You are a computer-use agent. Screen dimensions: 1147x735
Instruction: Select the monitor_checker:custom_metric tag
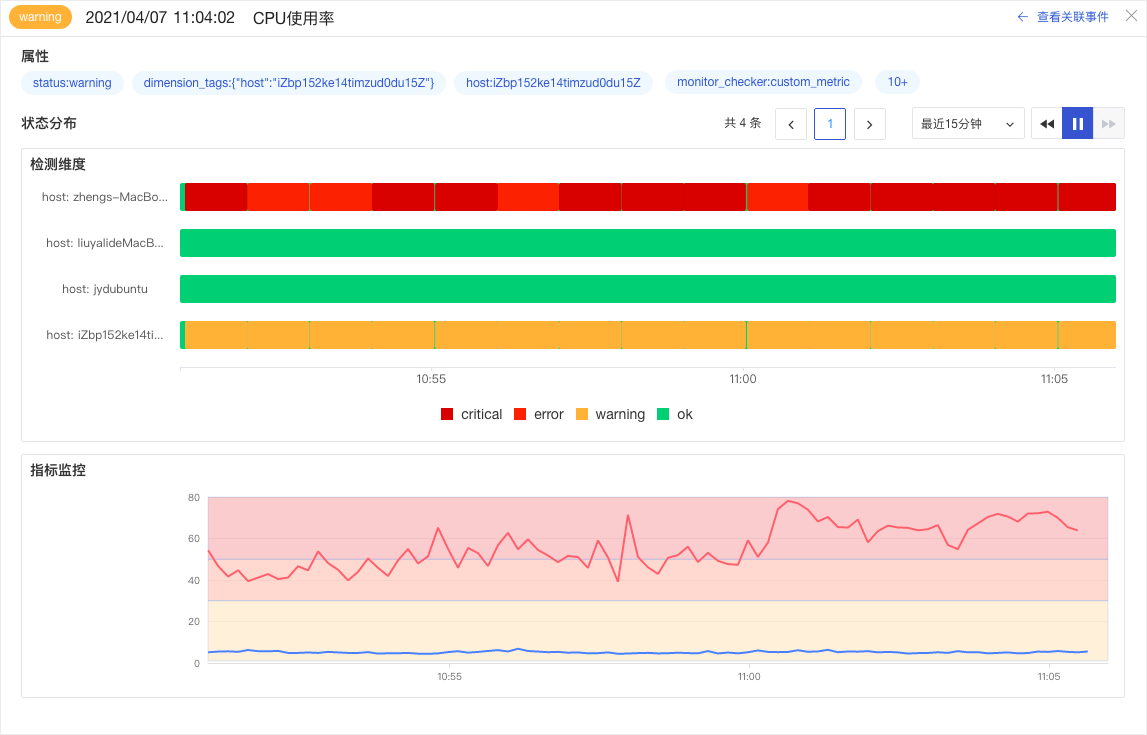point(763,82)
